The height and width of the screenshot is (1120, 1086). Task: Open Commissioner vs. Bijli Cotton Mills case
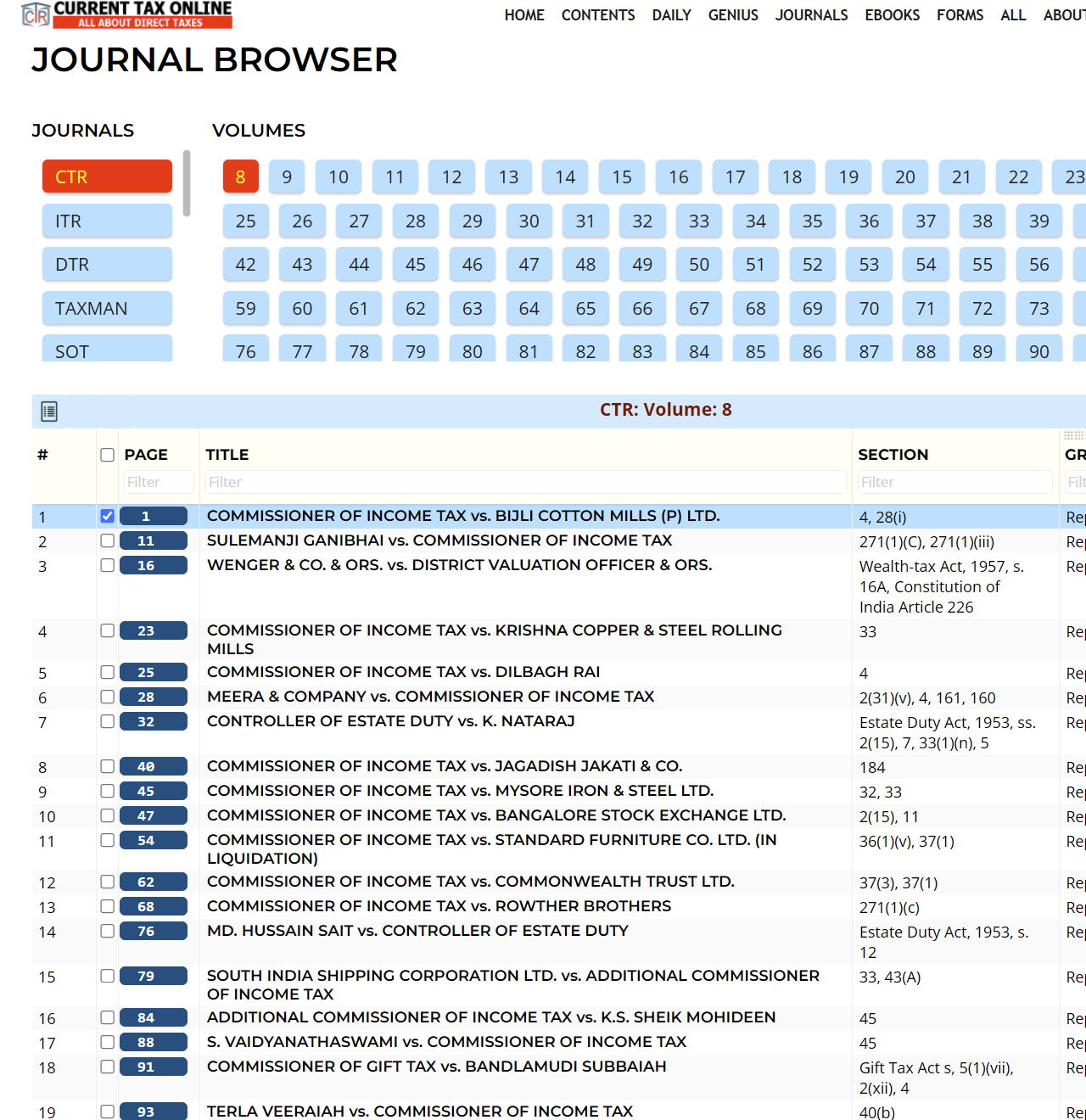click(x=463, y=516)
